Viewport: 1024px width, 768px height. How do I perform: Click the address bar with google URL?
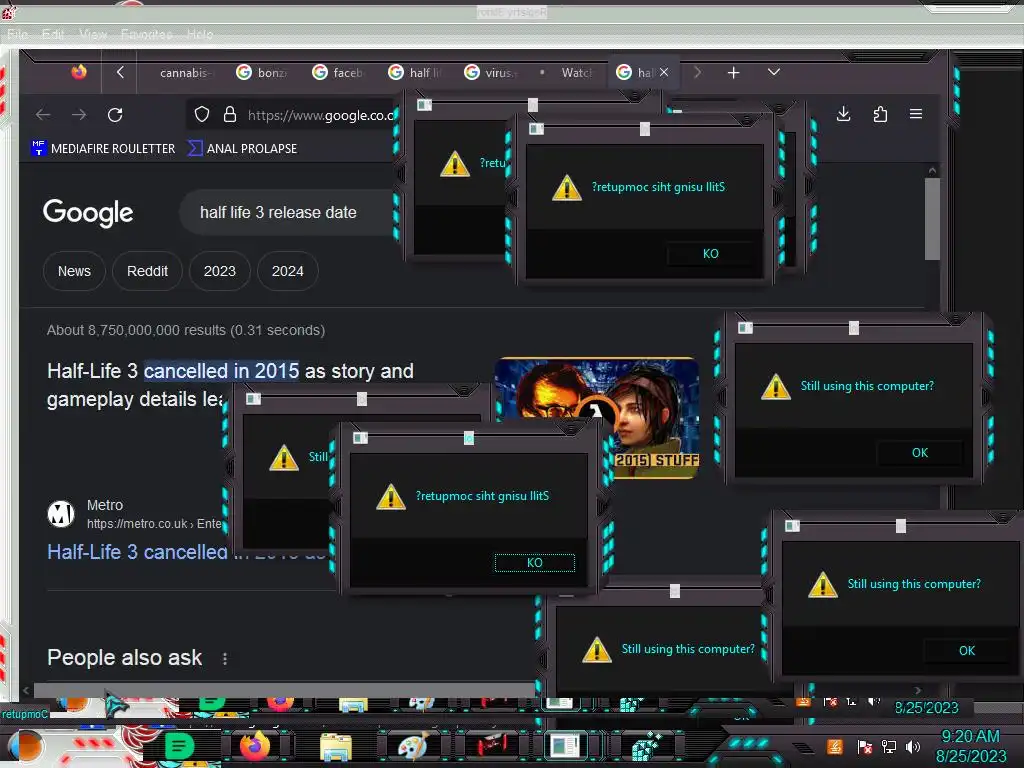(292, 115)
